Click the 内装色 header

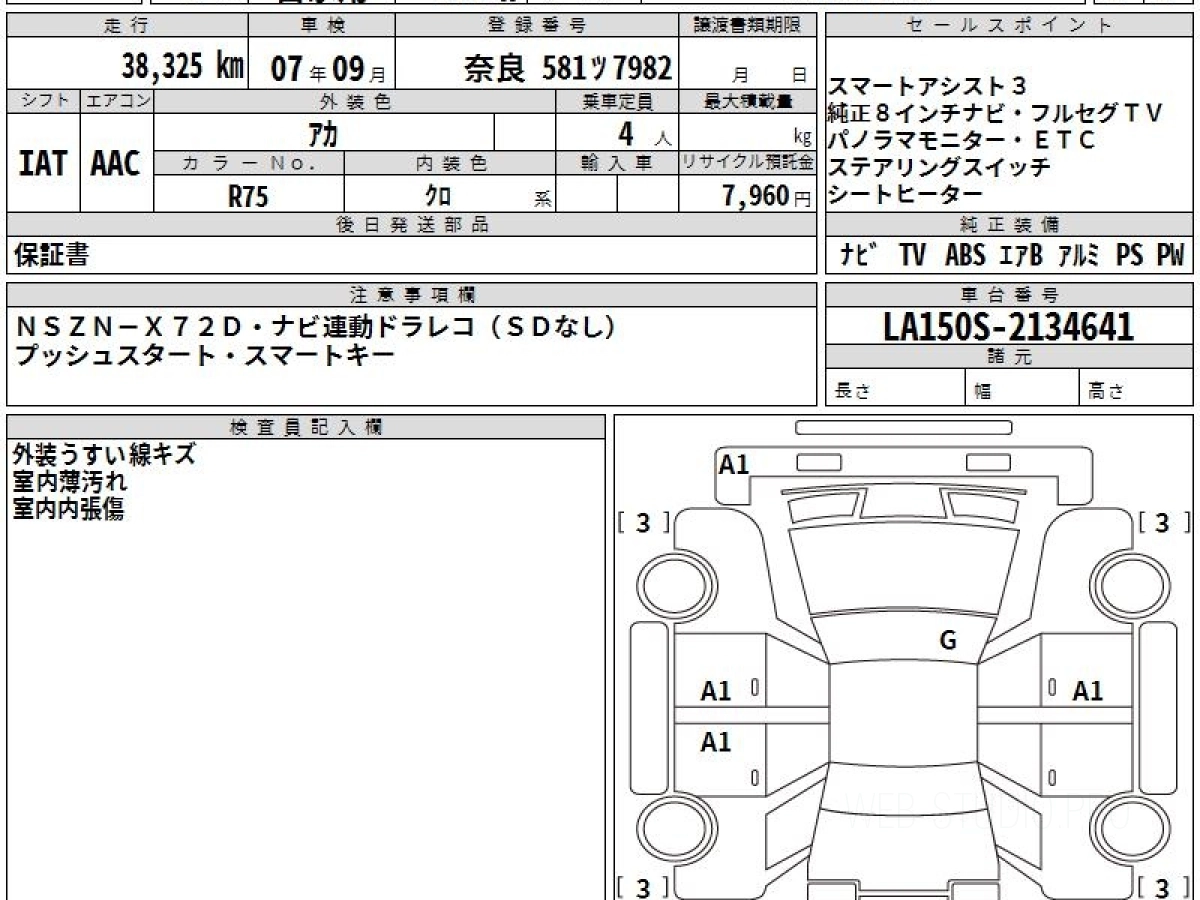(x=450, y=163)
